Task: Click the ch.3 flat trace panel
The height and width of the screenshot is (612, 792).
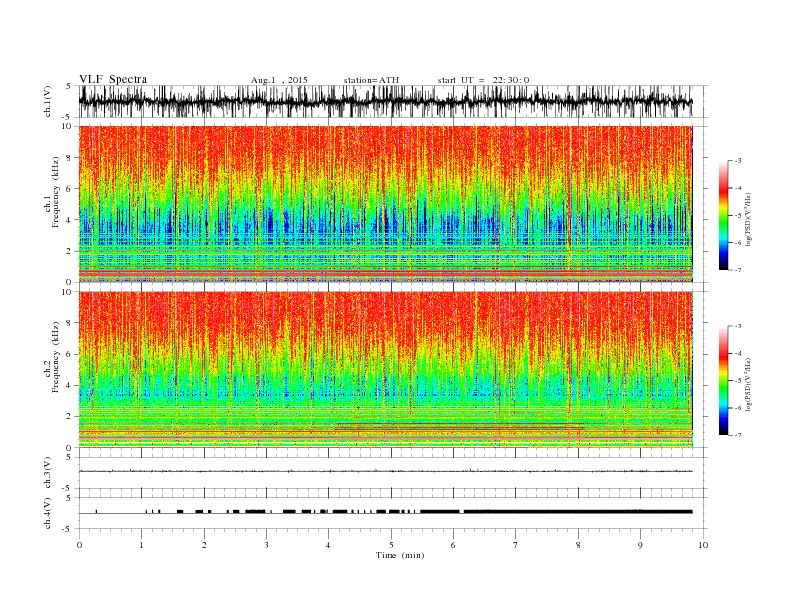Action: coord(393,473)
